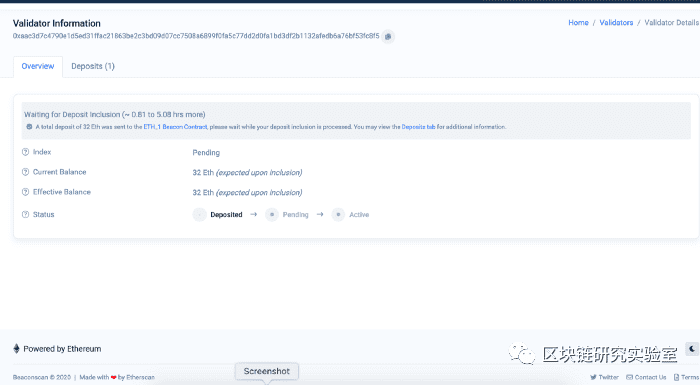Screen dimensions: 700x385
Task: Copy the validator public key
Action: tap(388, 37)
